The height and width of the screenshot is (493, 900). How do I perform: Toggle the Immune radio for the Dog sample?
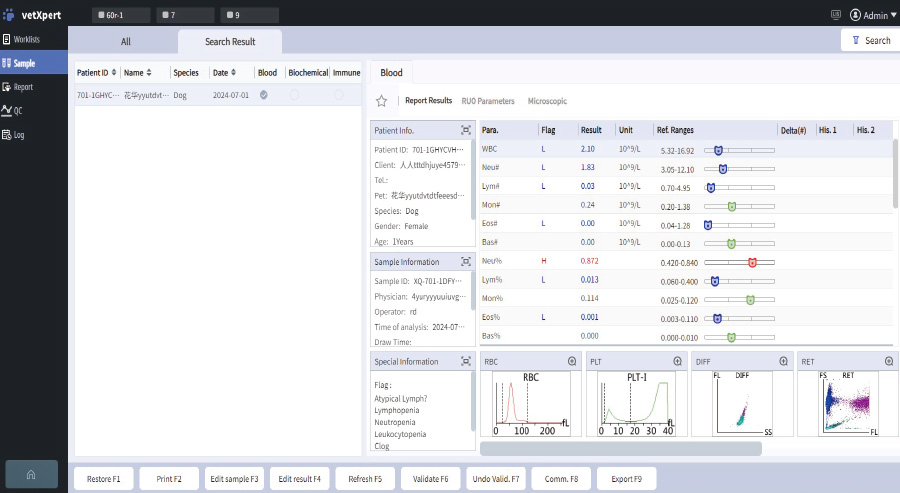point(339,95)
